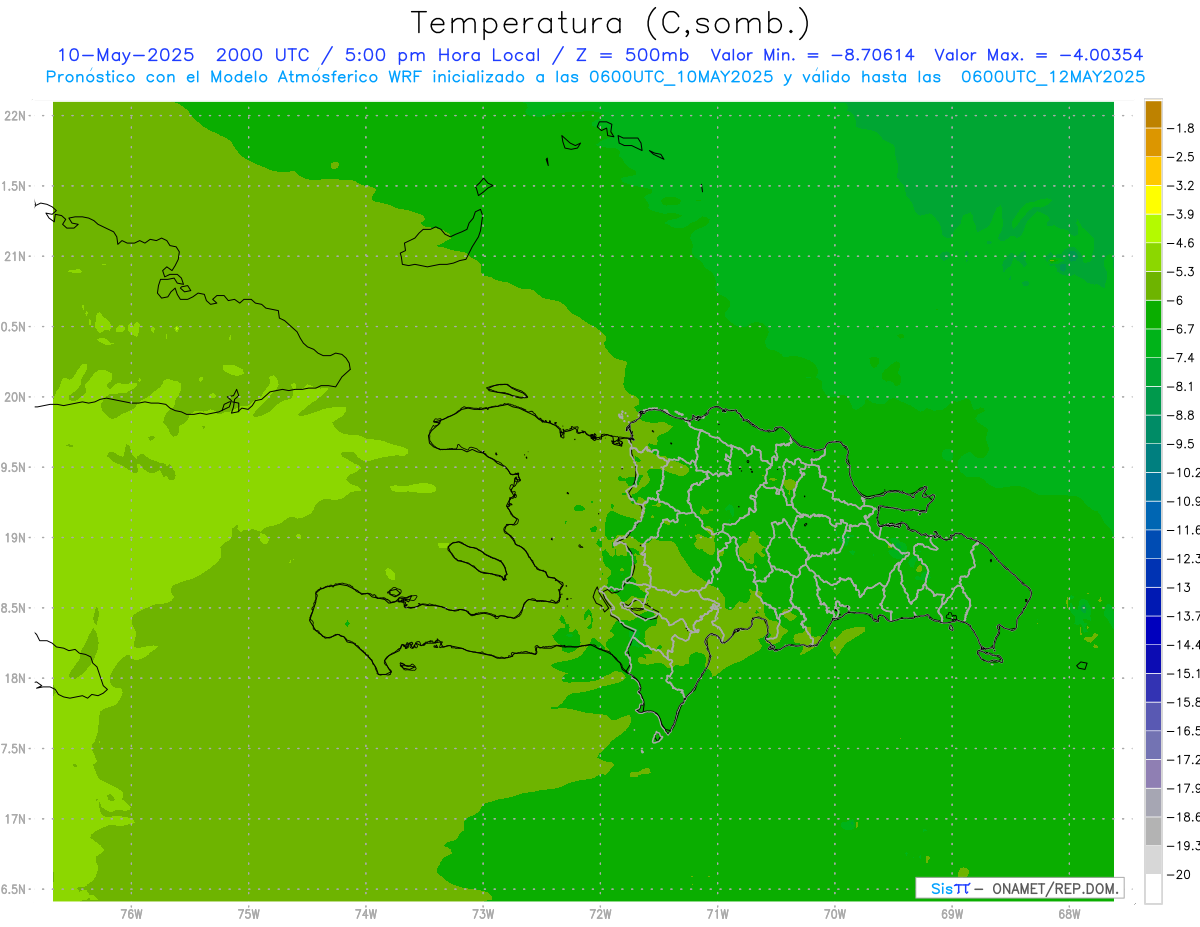Click the blue swatch between -13 and -13.7
The image size is (1200, 927).
point(1153,601)
